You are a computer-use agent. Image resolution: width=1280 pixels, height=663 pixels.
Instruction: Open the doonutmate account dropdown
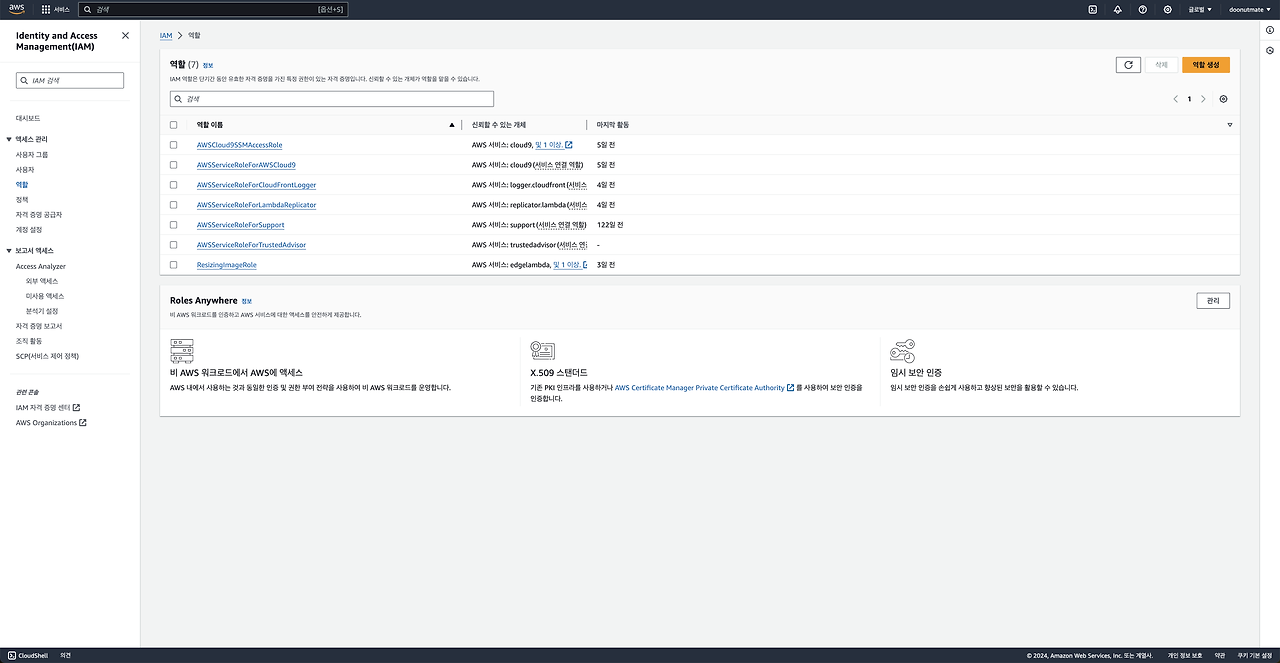[1252, 9]
